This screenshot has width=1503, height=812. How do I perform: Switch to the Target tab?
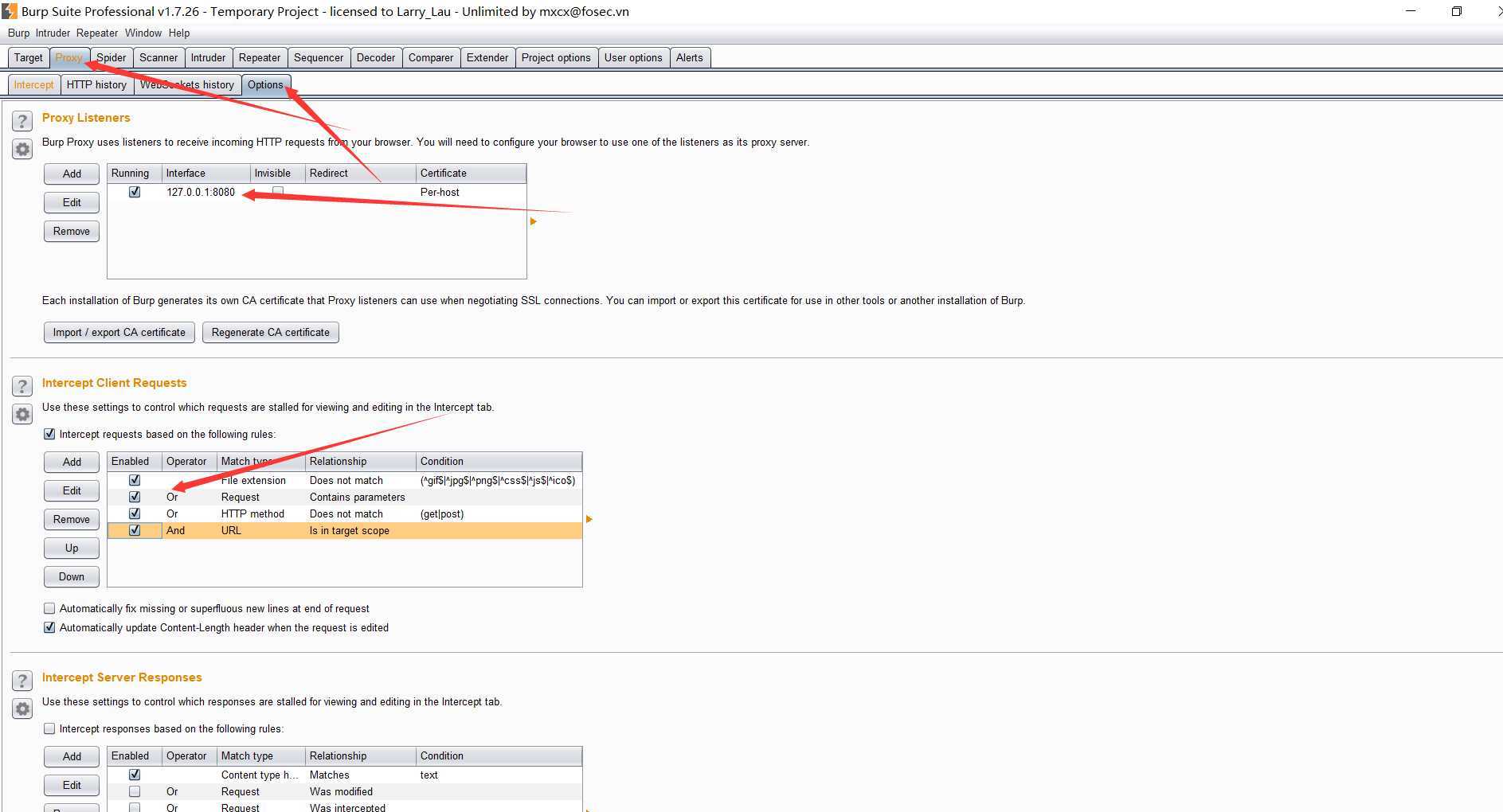29,57
